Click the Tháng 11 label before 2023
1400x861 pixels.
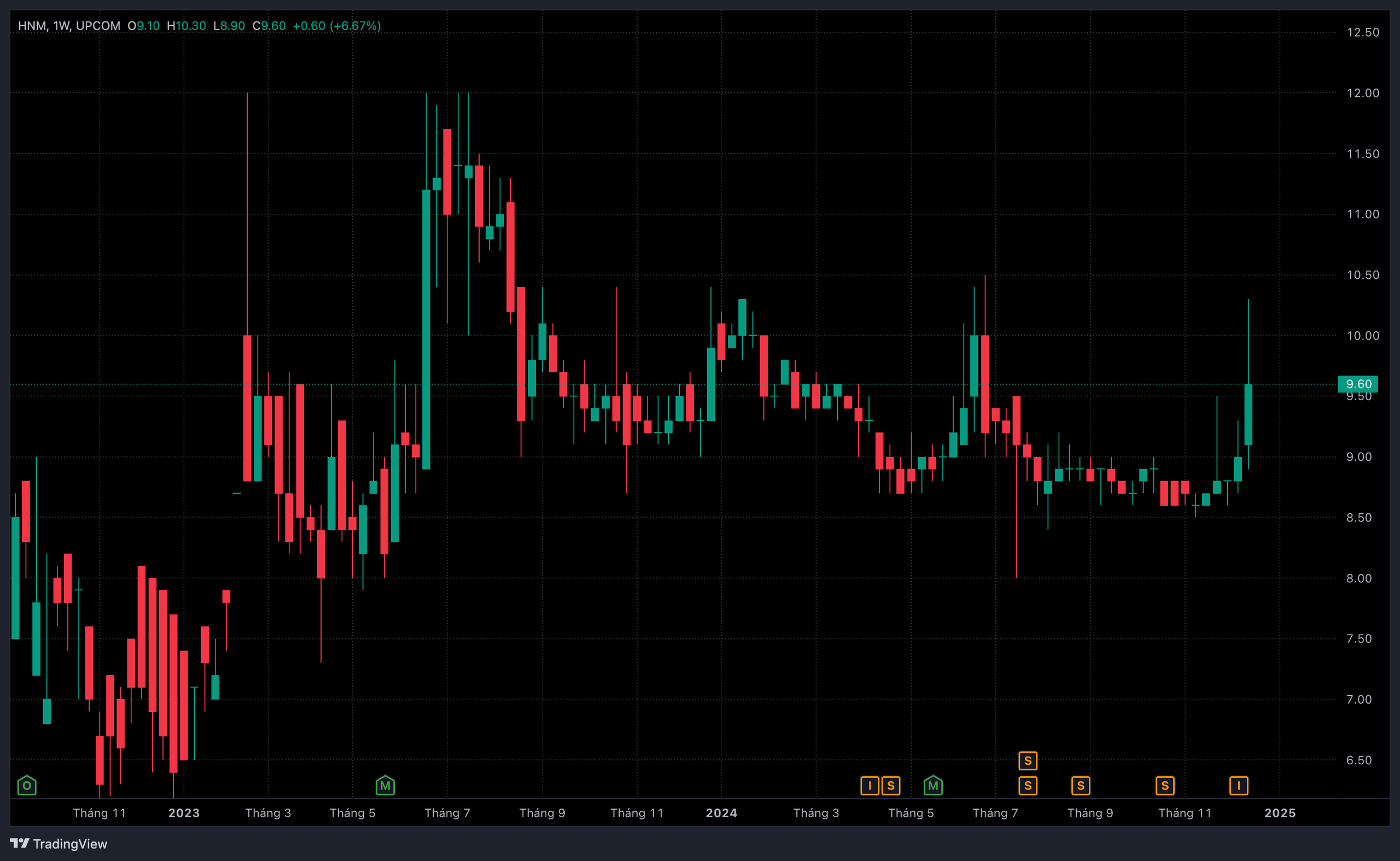coord(100,813)
